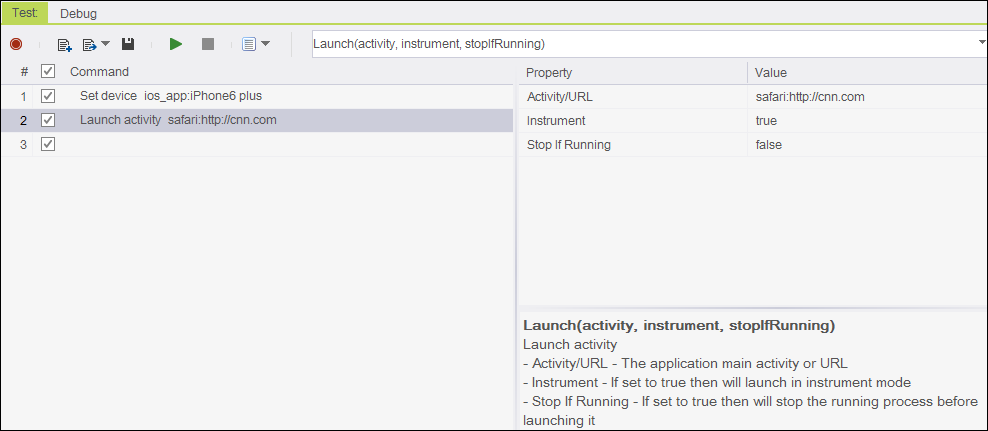Click the red Record button

(16, 44)
